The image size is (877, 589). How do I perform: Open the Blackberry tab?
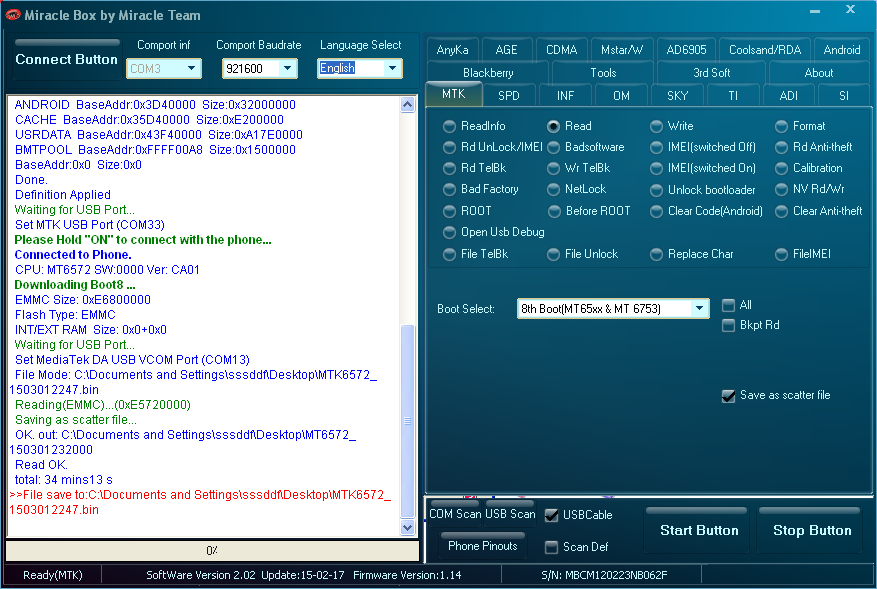coord(488,73)
